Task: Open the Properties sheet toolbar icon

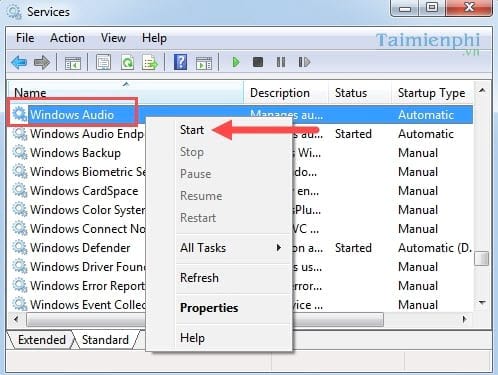Action: pos(104,62)
